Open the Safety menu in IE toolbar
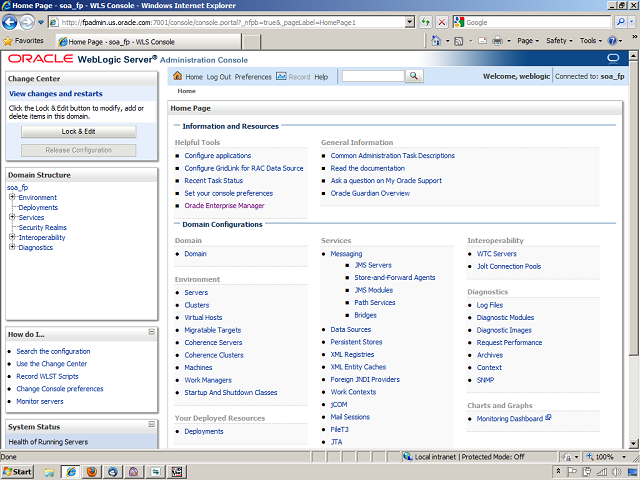 click(559, 41)
